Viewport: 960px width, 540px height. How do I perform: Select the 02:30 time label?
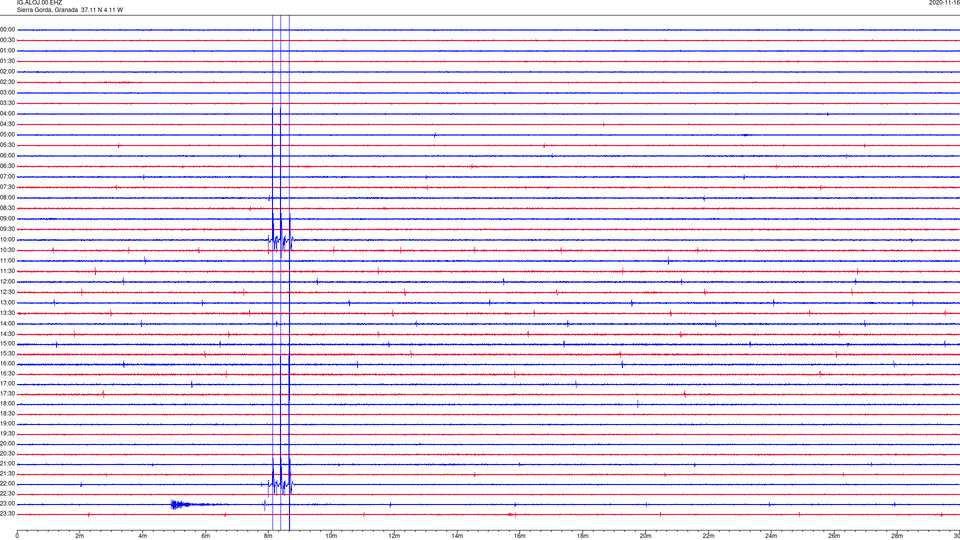[x=8, y=82]
